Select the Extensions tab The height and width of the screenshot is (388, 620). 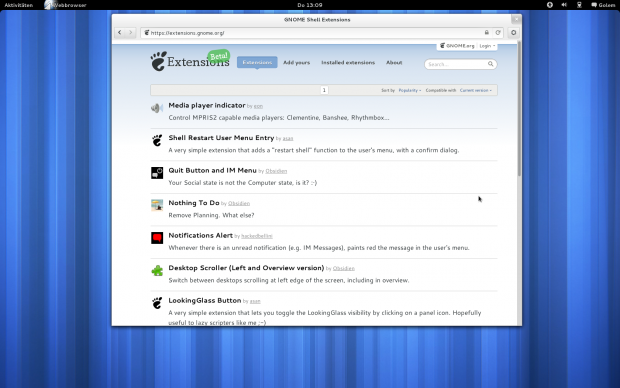[x=257, y=62]
